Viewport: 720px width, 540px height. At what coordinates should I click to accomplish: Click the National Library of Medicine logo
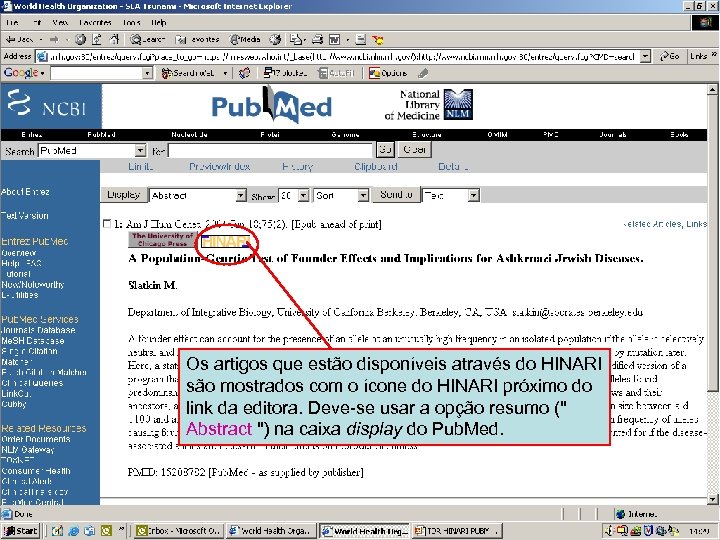pos(428,105)
